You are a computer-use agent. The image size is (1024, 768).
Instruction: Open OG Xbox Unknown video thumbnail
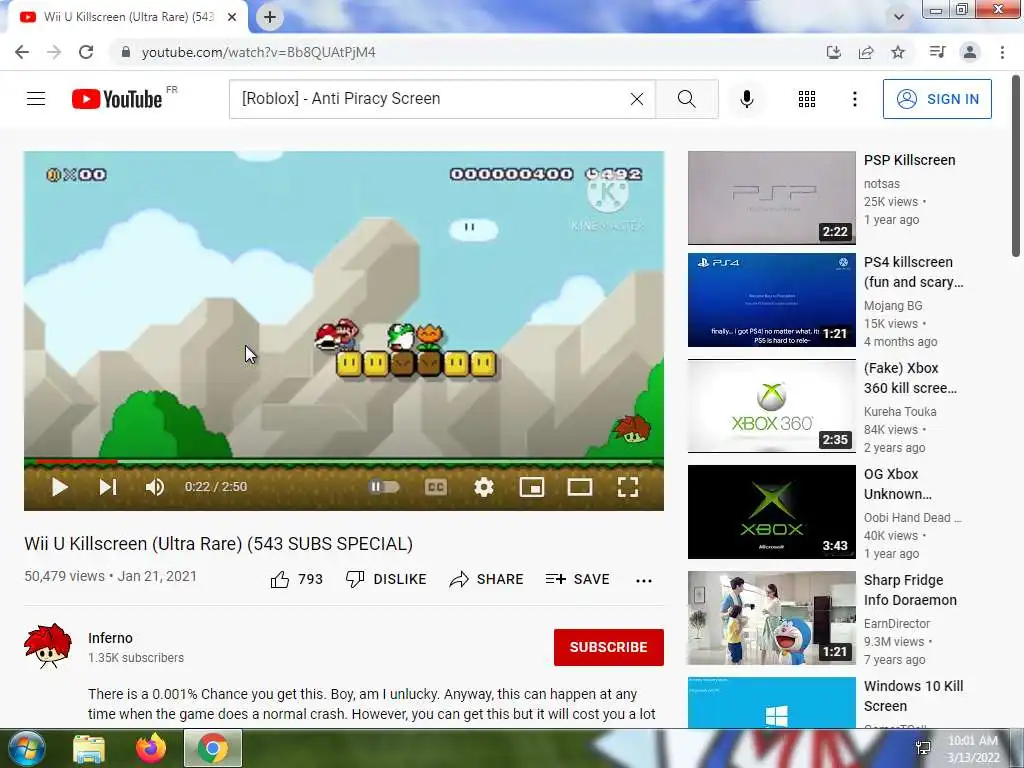(x=772, y=511)
